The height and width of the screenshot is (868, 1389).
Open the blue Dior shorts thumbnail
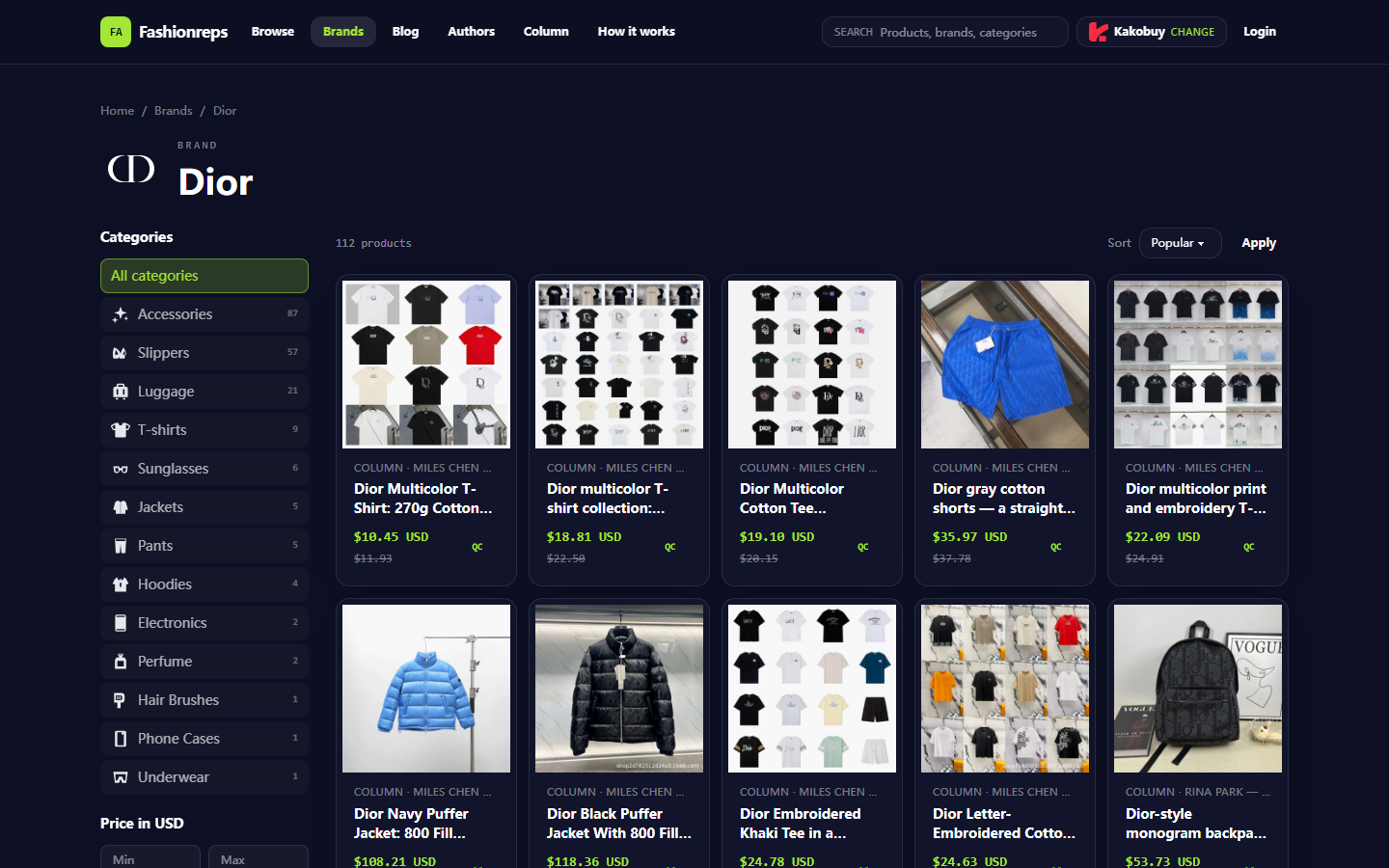pos(1005,365)
